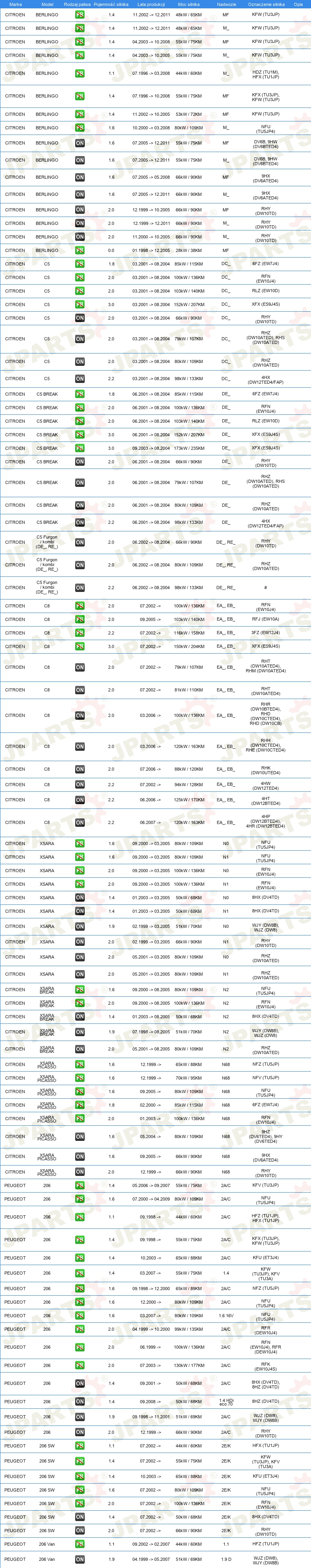Select the 28kW / 38KM power cell
Screen dimensions: 311x1568
(189, 250)
